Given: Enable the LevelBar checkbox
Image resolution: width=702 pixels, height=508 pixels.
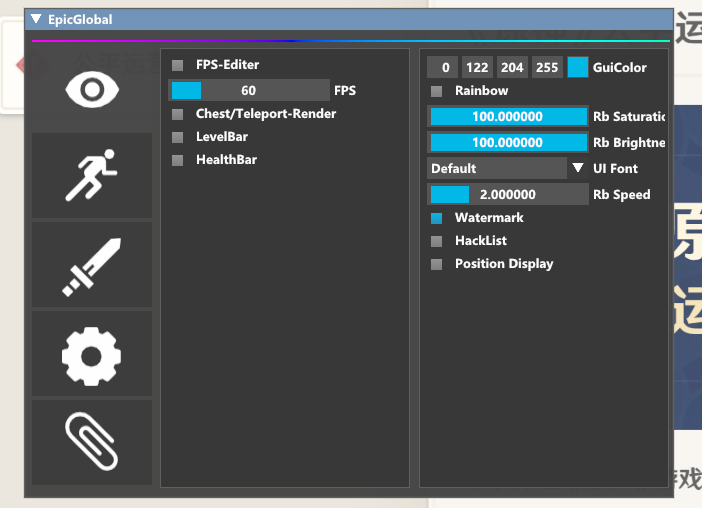Looking at the screenshot, I should click(x=178, y=137).
